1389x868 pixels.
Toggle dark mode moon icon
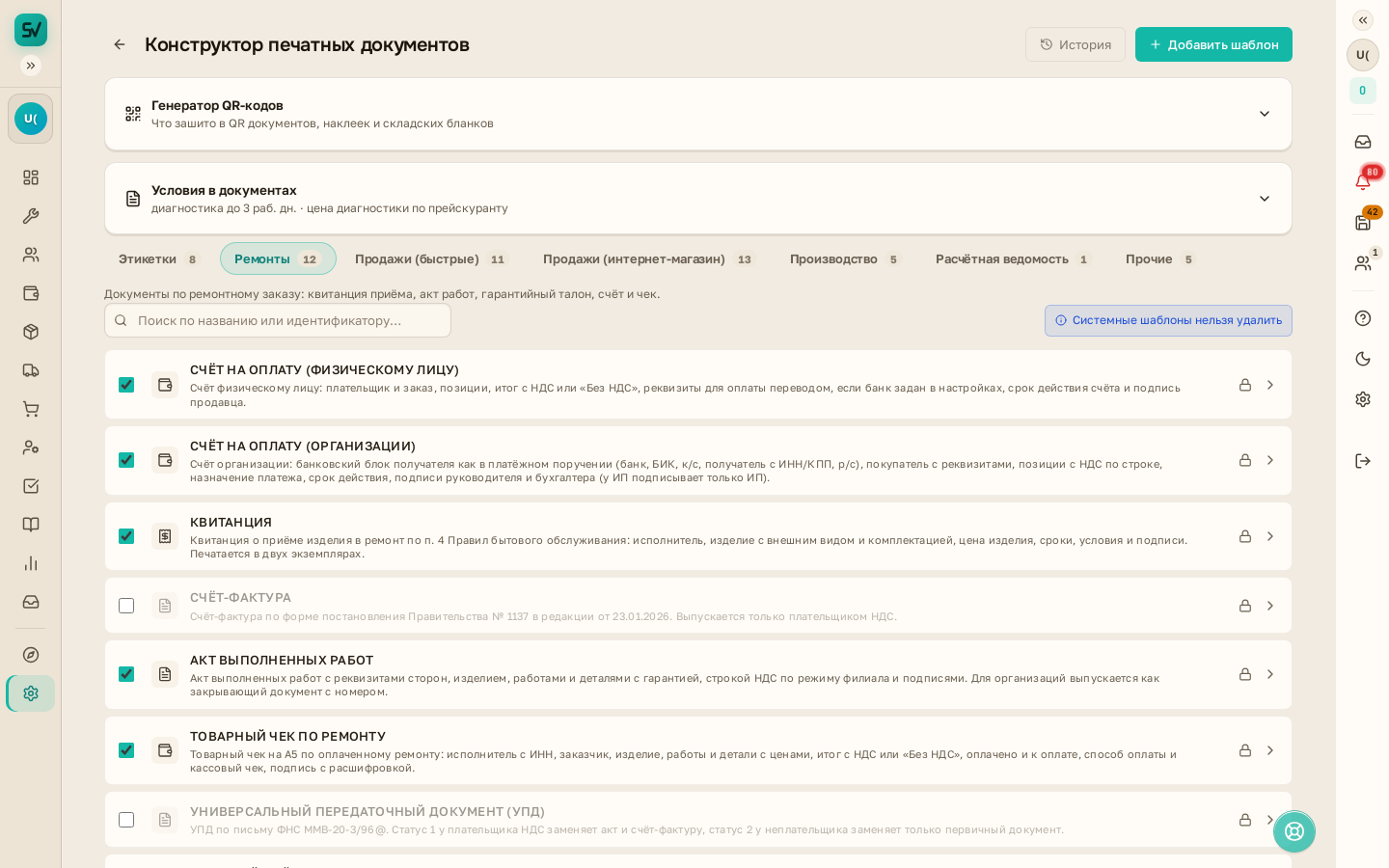coord(1363,359)
